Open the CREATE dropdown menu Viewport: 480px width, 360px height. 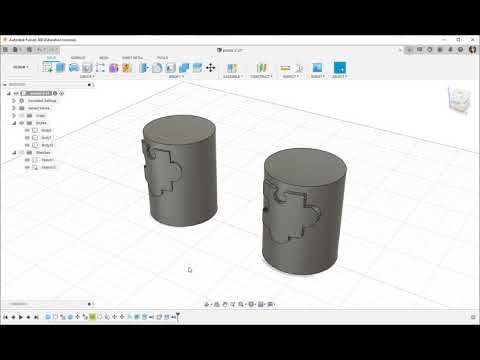point(87,76)
